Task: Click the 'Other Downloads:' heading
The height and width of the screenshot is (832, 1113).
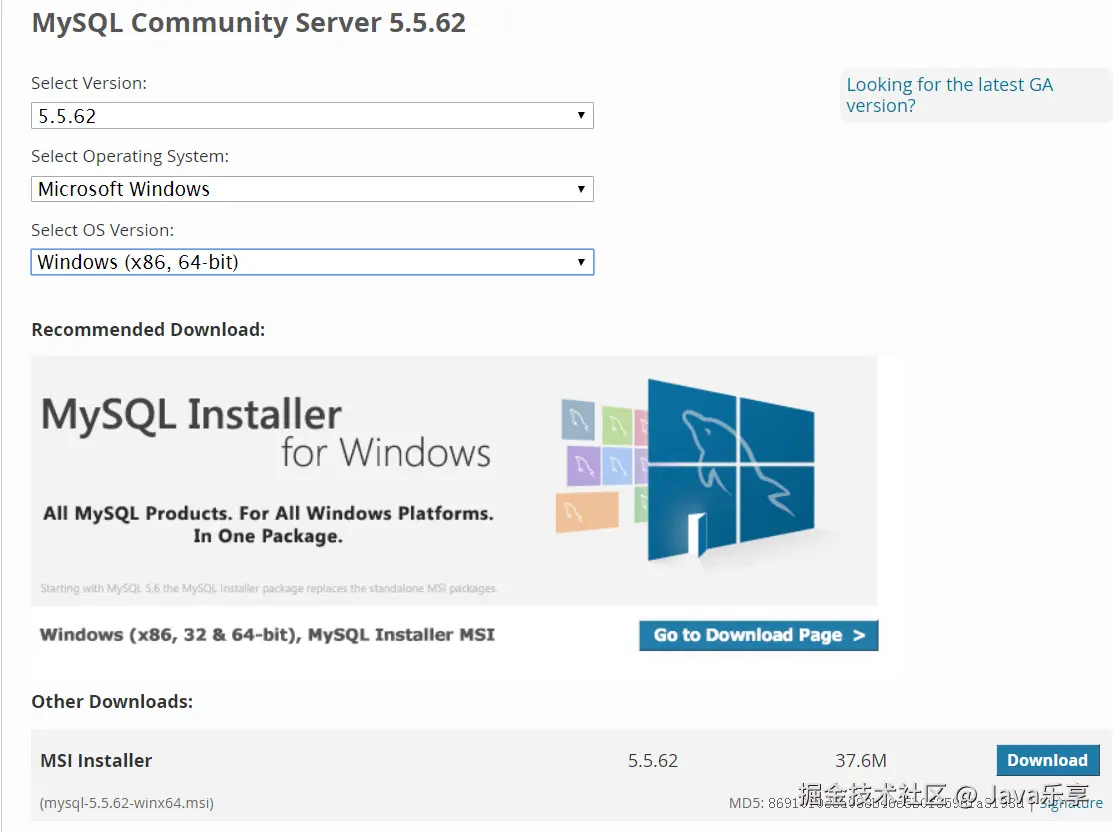Action: click(x=112, y=701)
